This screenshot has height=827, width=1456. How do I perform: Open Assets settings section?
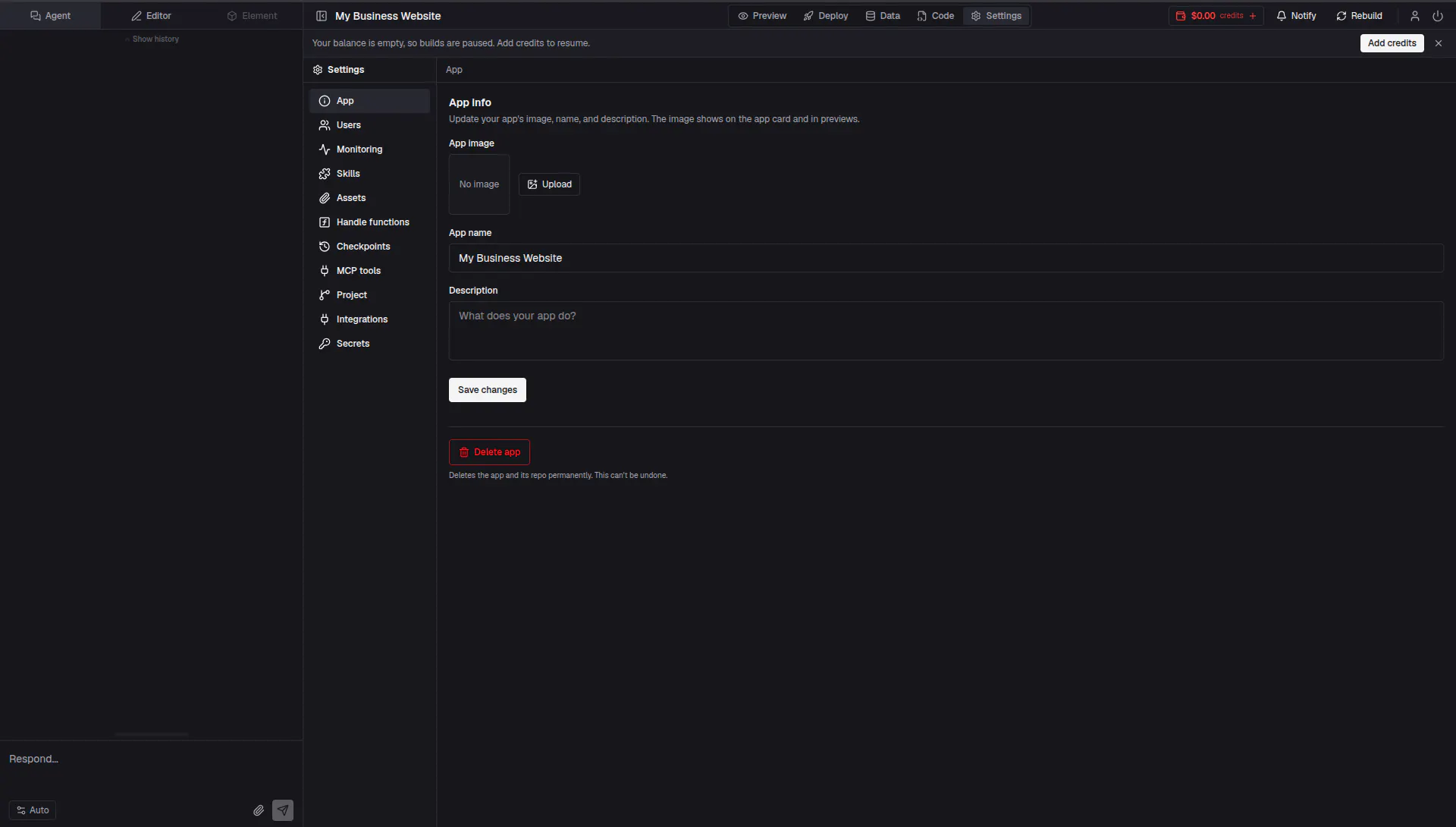pos(369,198)
